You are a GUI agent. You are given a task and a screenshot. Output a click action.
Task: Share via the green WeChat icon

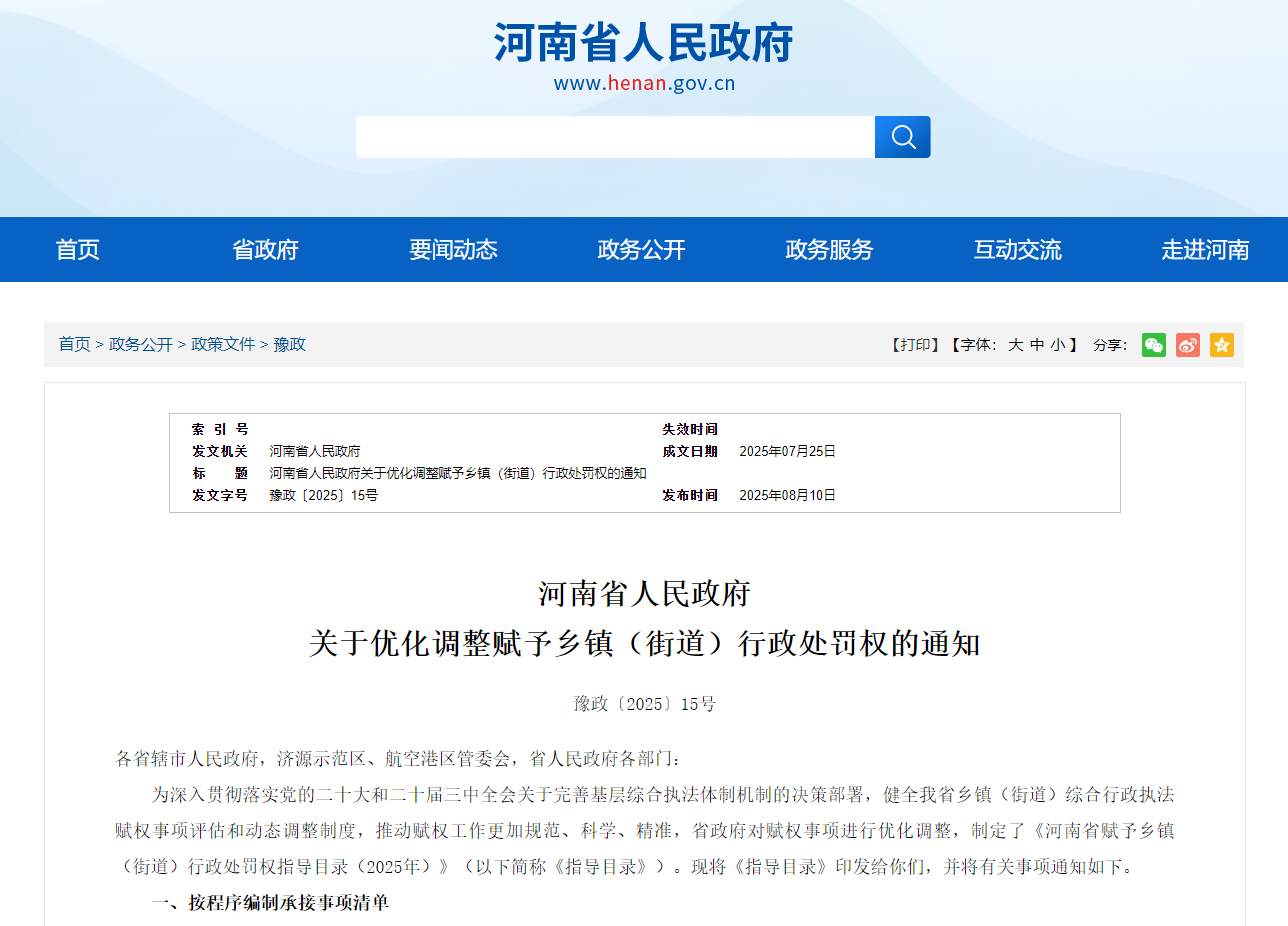click(1154, 345)
